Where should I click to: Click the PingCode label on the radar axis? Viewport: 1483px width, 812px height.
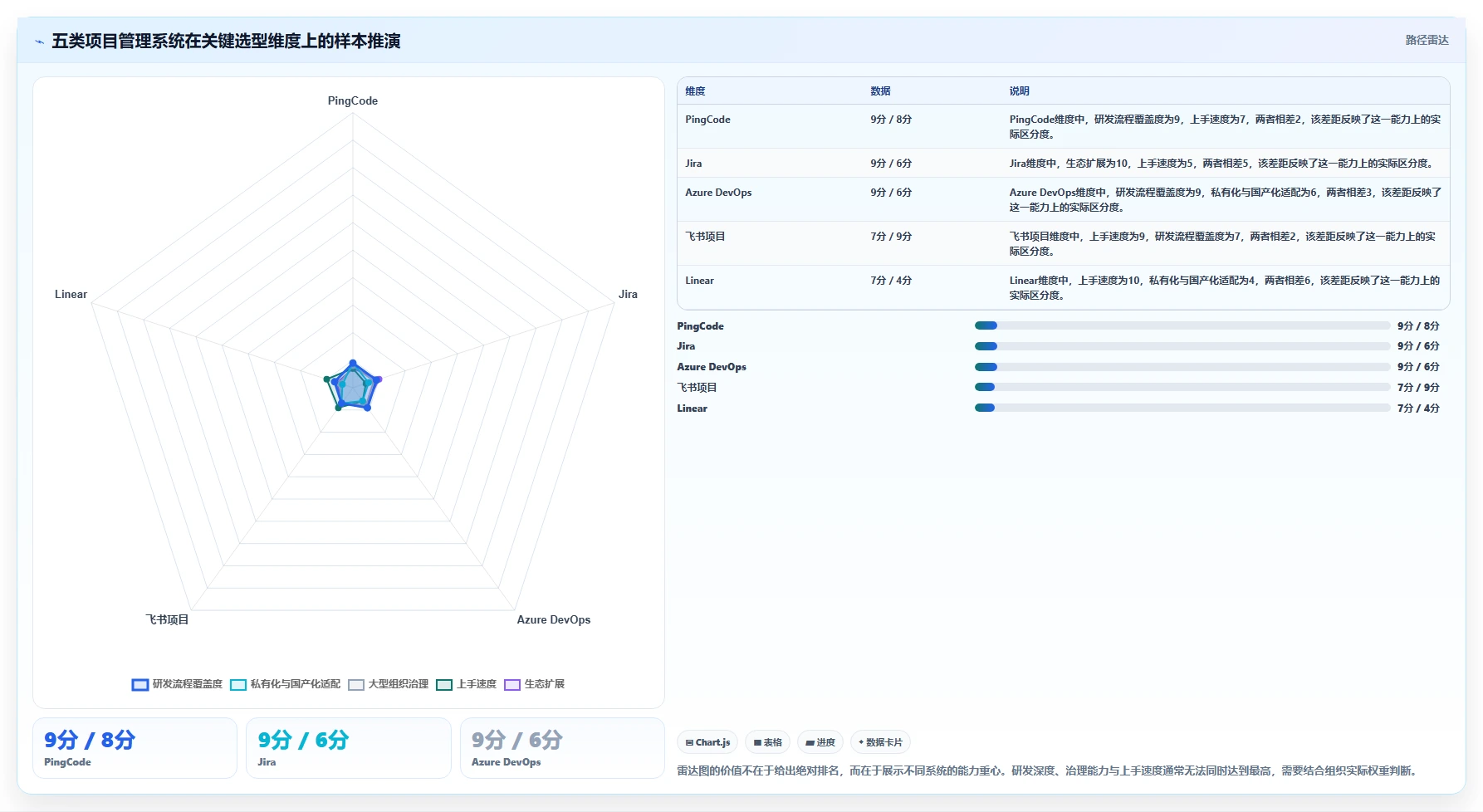click(353, 100)
